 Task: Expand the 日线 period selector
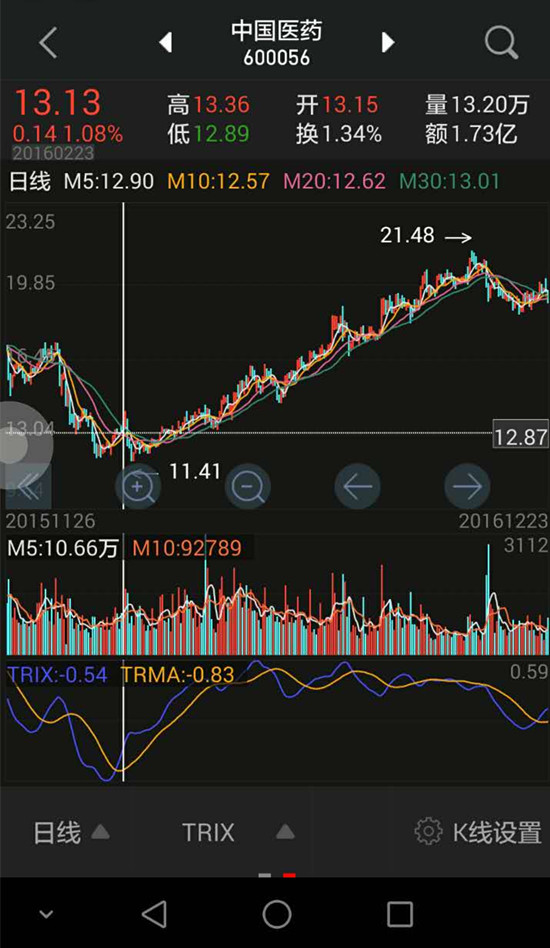point(71,833)
